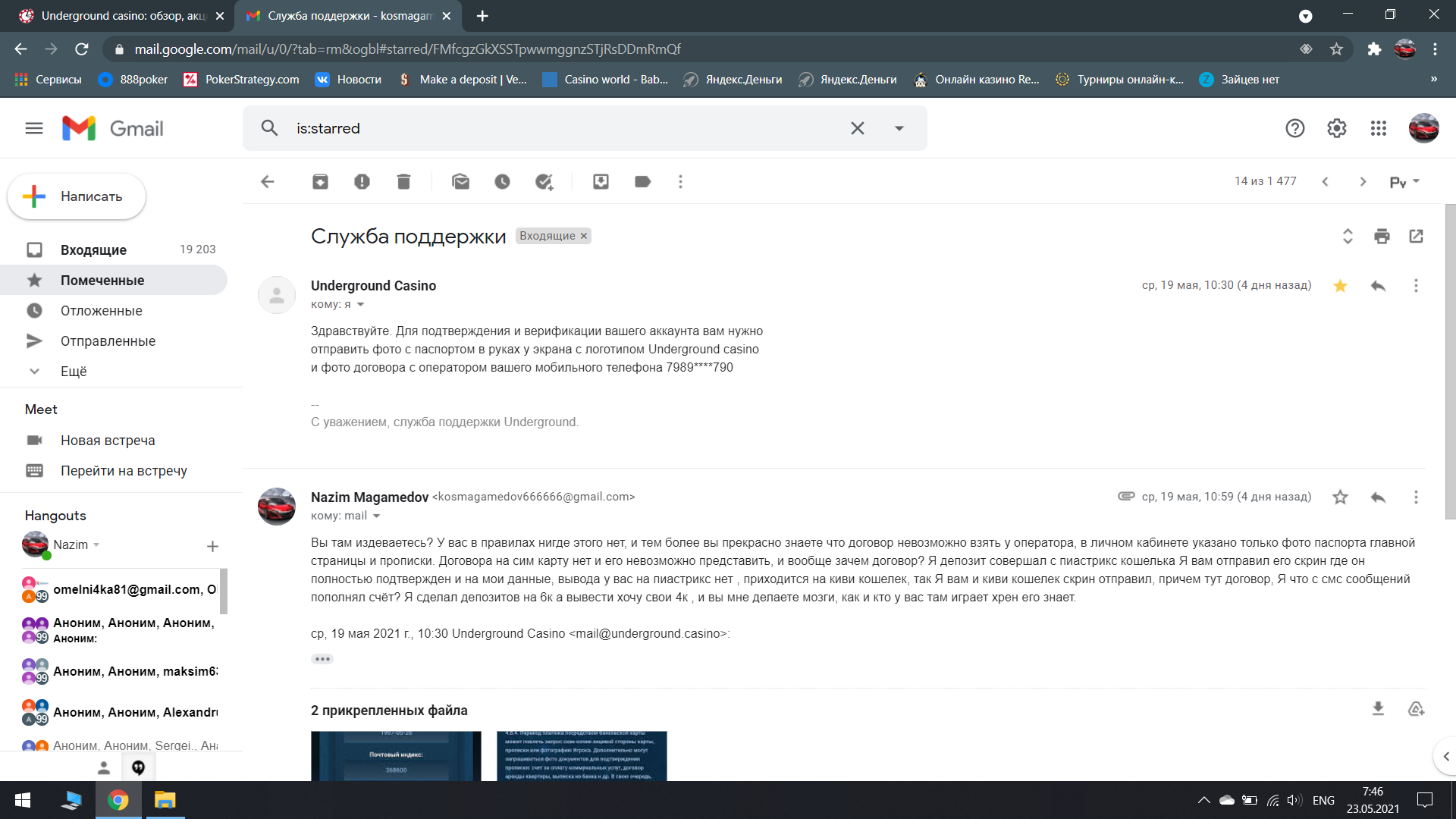The width and height of the screenshot is (1456, 819).
Task: Open the 888poker bookmark
Action: (x=133, y=79)
